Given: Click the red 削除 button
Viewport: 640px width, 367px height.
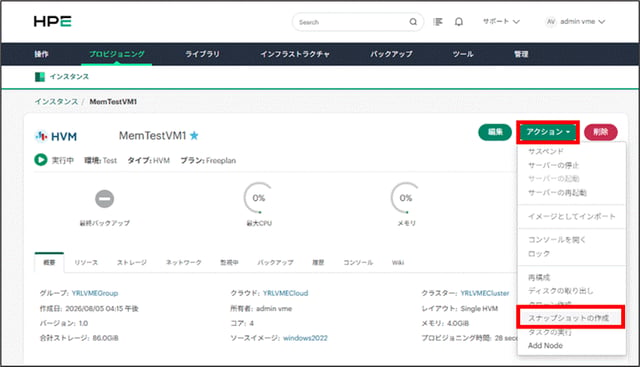Looking at the screenshot, I should point(600,132).
